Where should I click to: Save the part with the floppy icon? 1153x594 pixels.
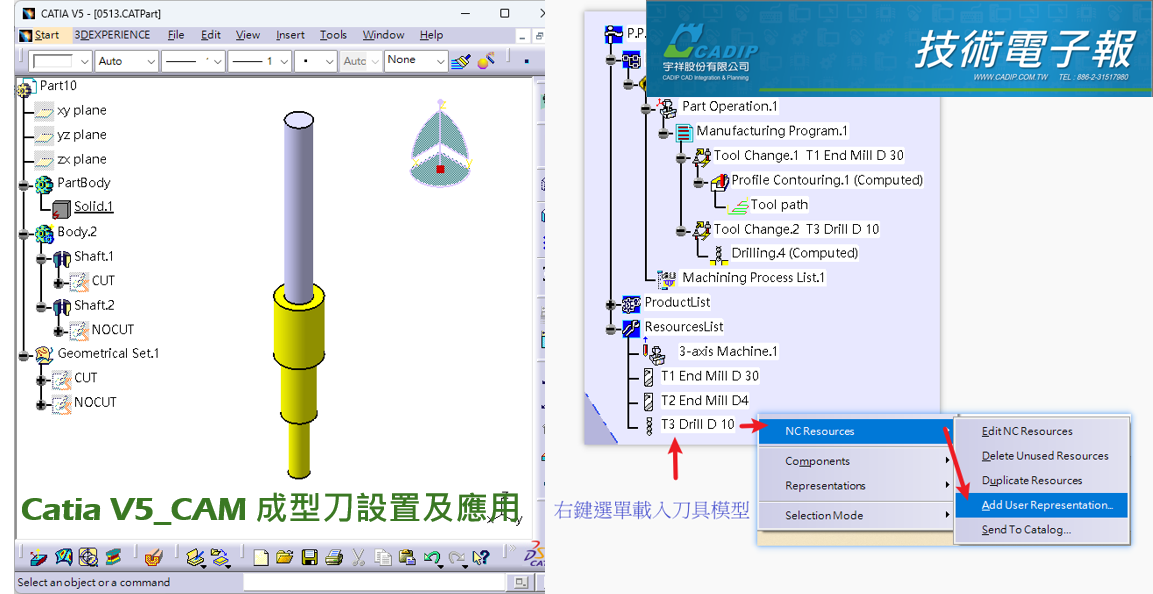coord(310,557)
